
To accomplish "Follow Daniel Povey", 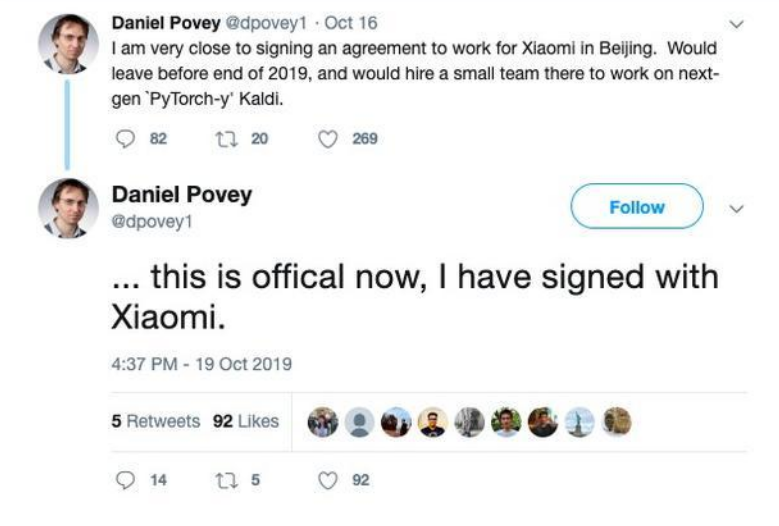I will pos(637,207).
